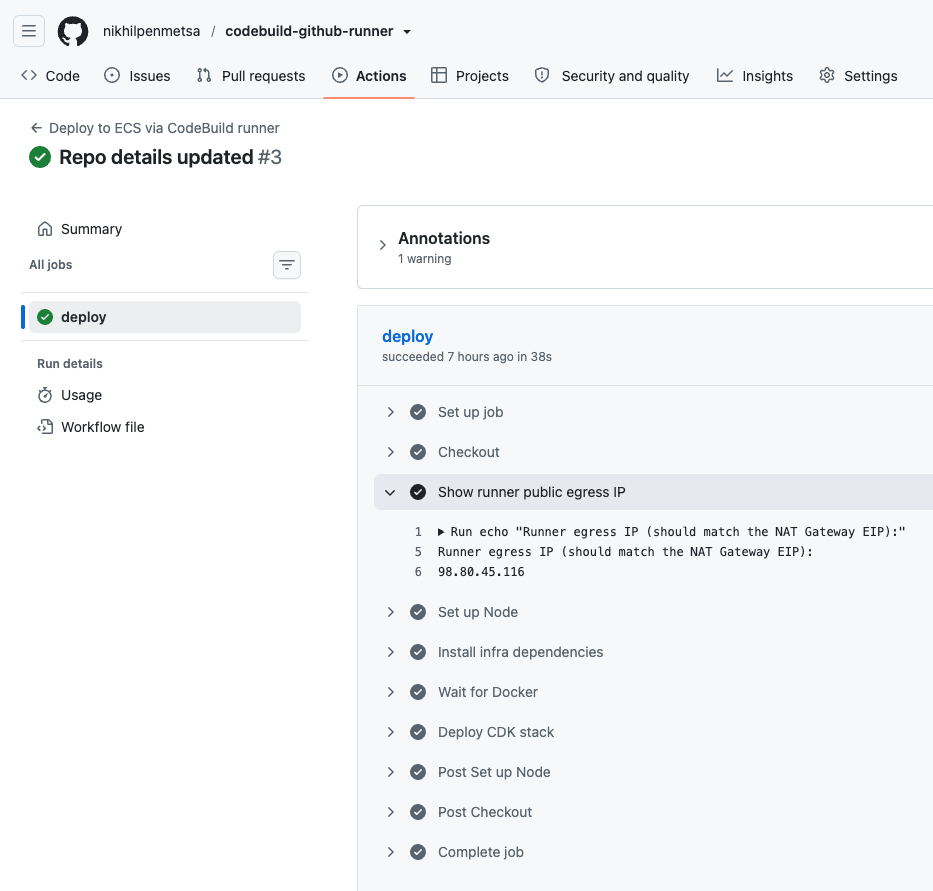Click the green check icon on deploy sidebar item
933x891 pixels.
tap(45, 317)
